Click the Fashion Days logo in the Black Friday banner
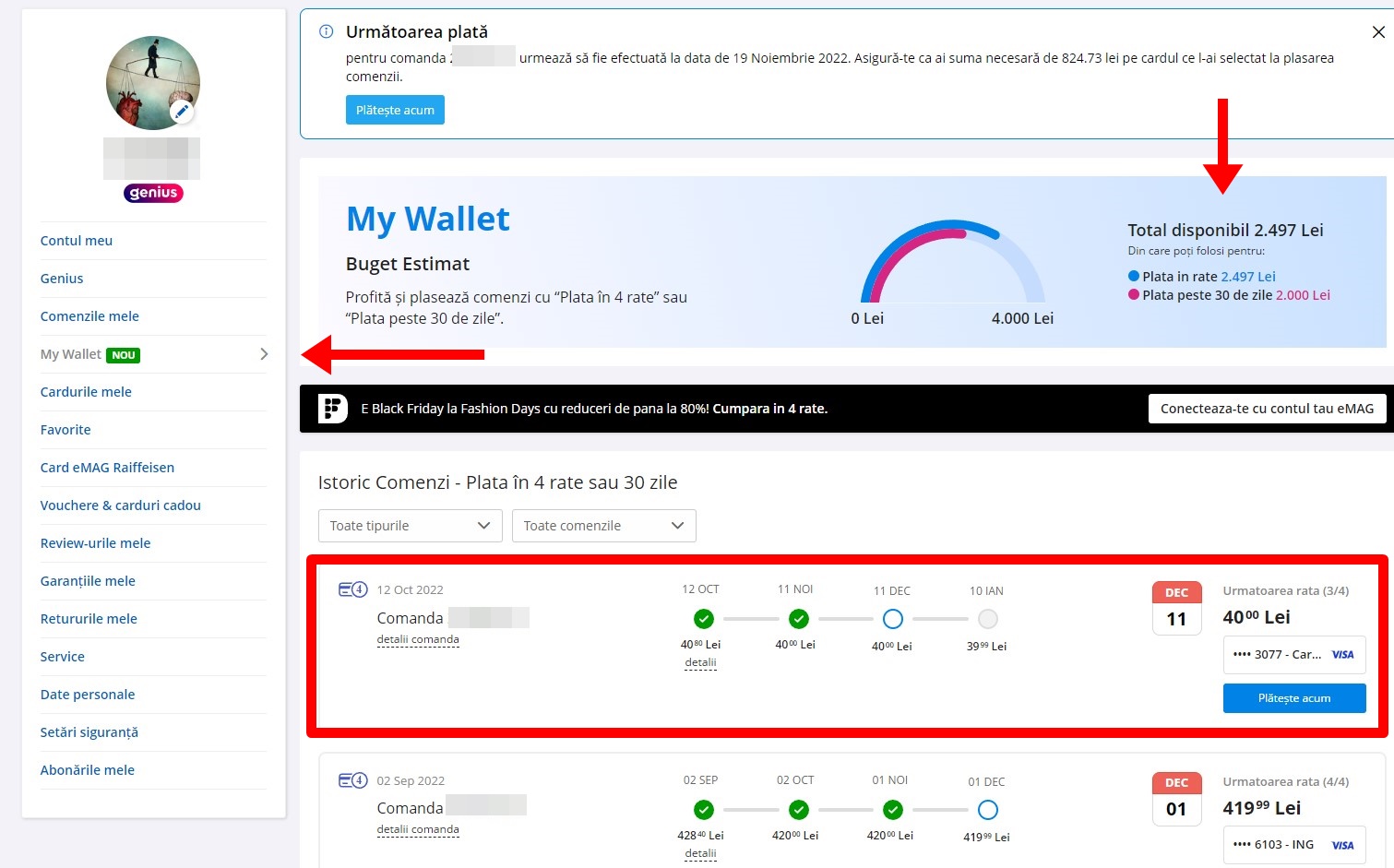This screenshot has height=868, width=1394. pyautogui.click(x=331, y=408)
